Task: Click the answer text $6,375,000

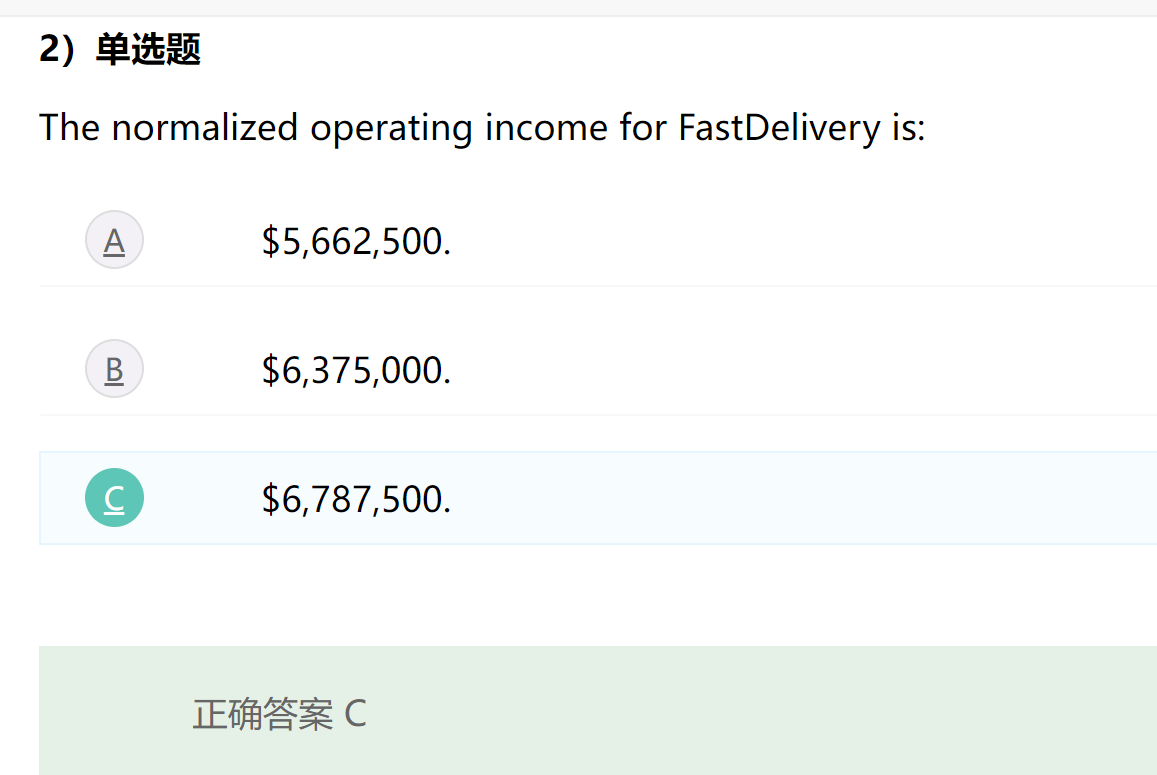Action: [x=356, y=370]
